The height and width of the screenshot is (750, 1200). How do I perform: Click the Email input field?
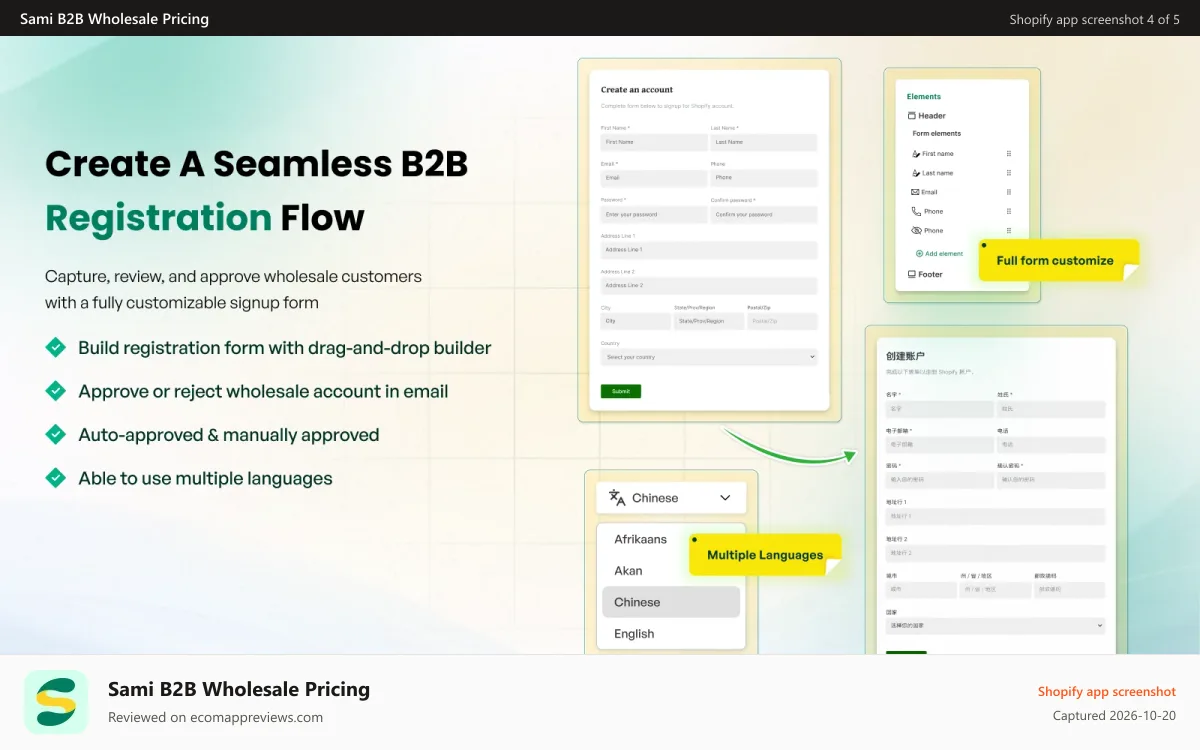point(654,178)
